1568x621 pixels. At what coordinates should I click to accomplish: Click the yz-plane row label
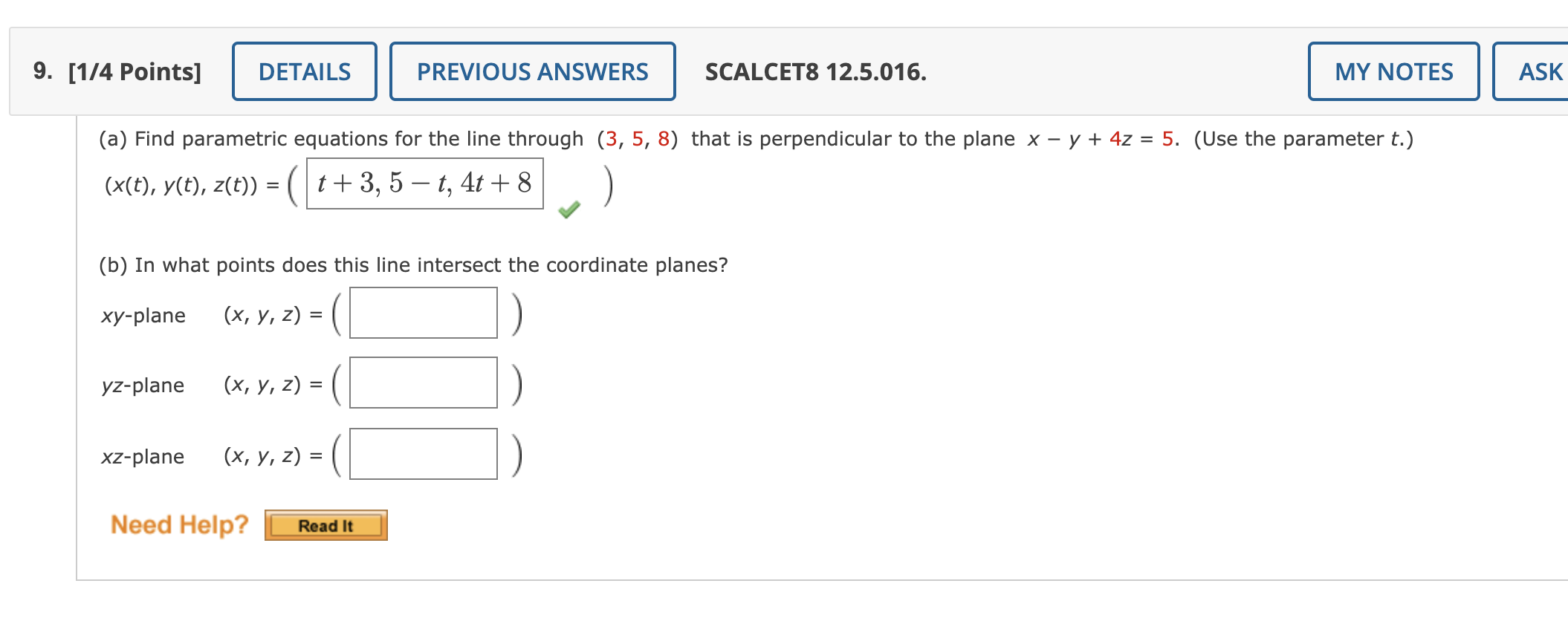pos(143,386)
